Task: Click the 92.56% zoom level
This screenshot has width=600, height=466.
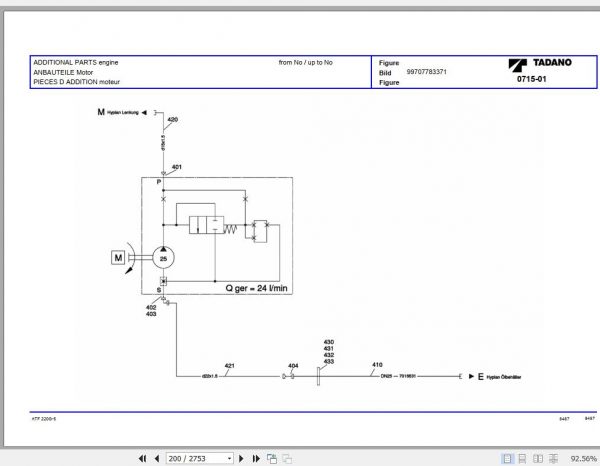Action: point(583,458)
